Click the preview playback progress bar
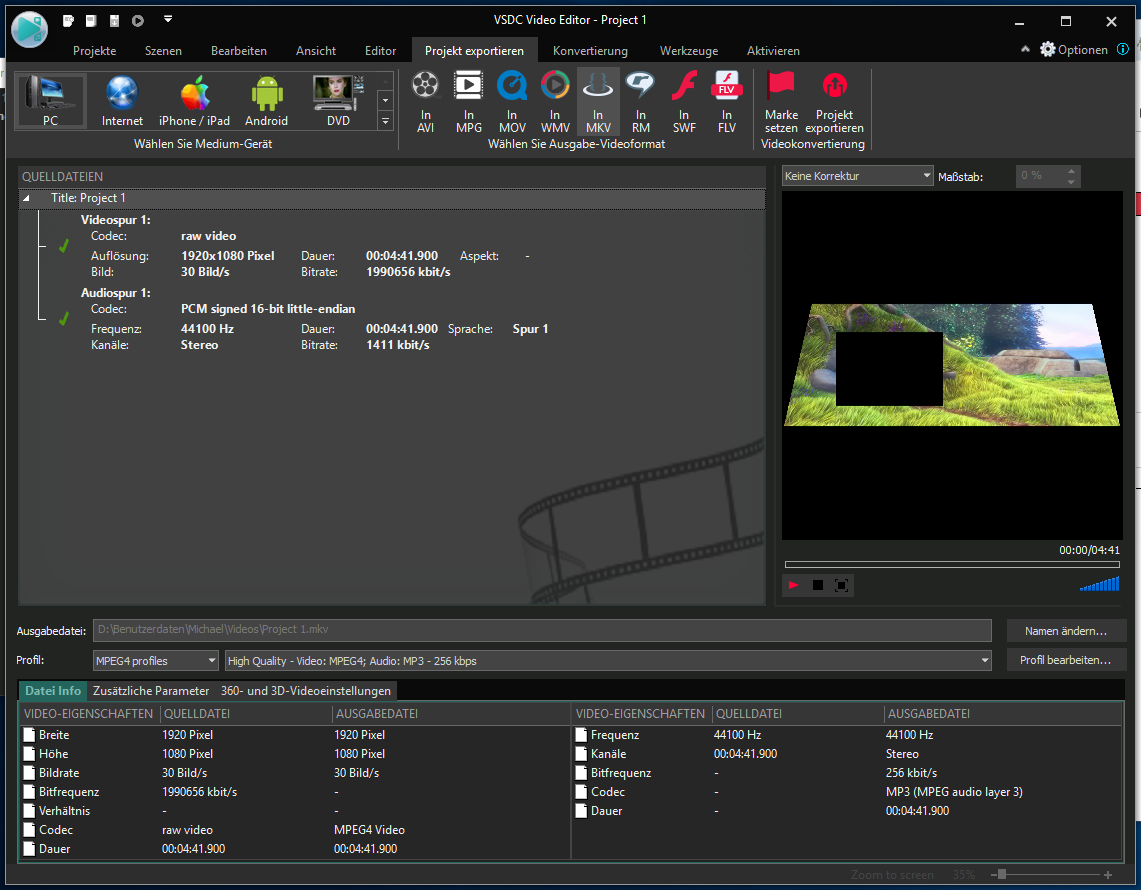 pos(951,565)
